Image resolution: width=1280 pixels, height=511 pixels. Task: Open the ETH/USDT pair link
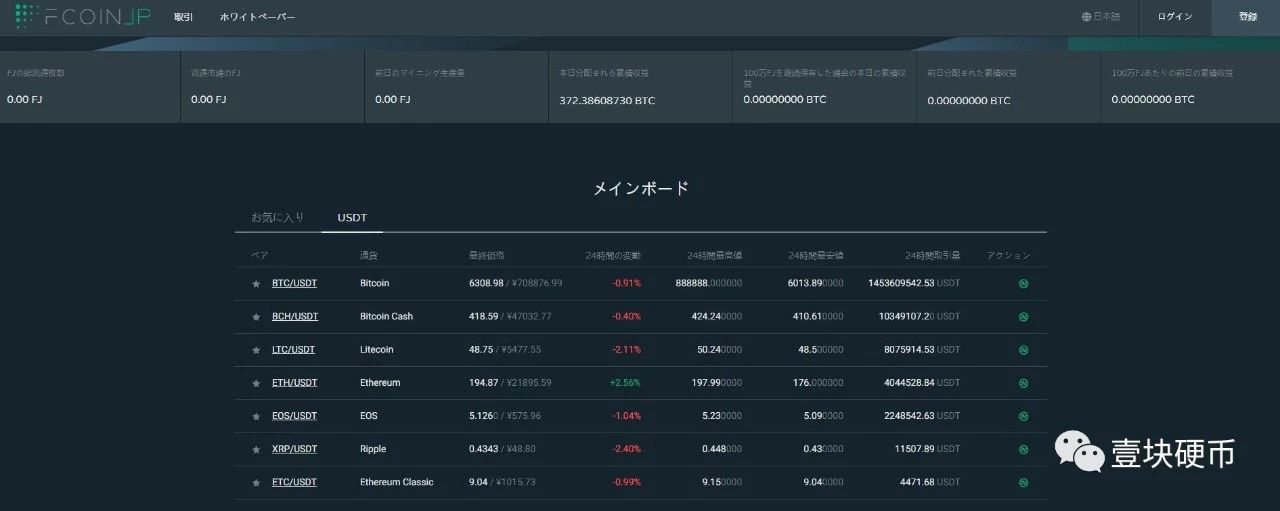294,382
